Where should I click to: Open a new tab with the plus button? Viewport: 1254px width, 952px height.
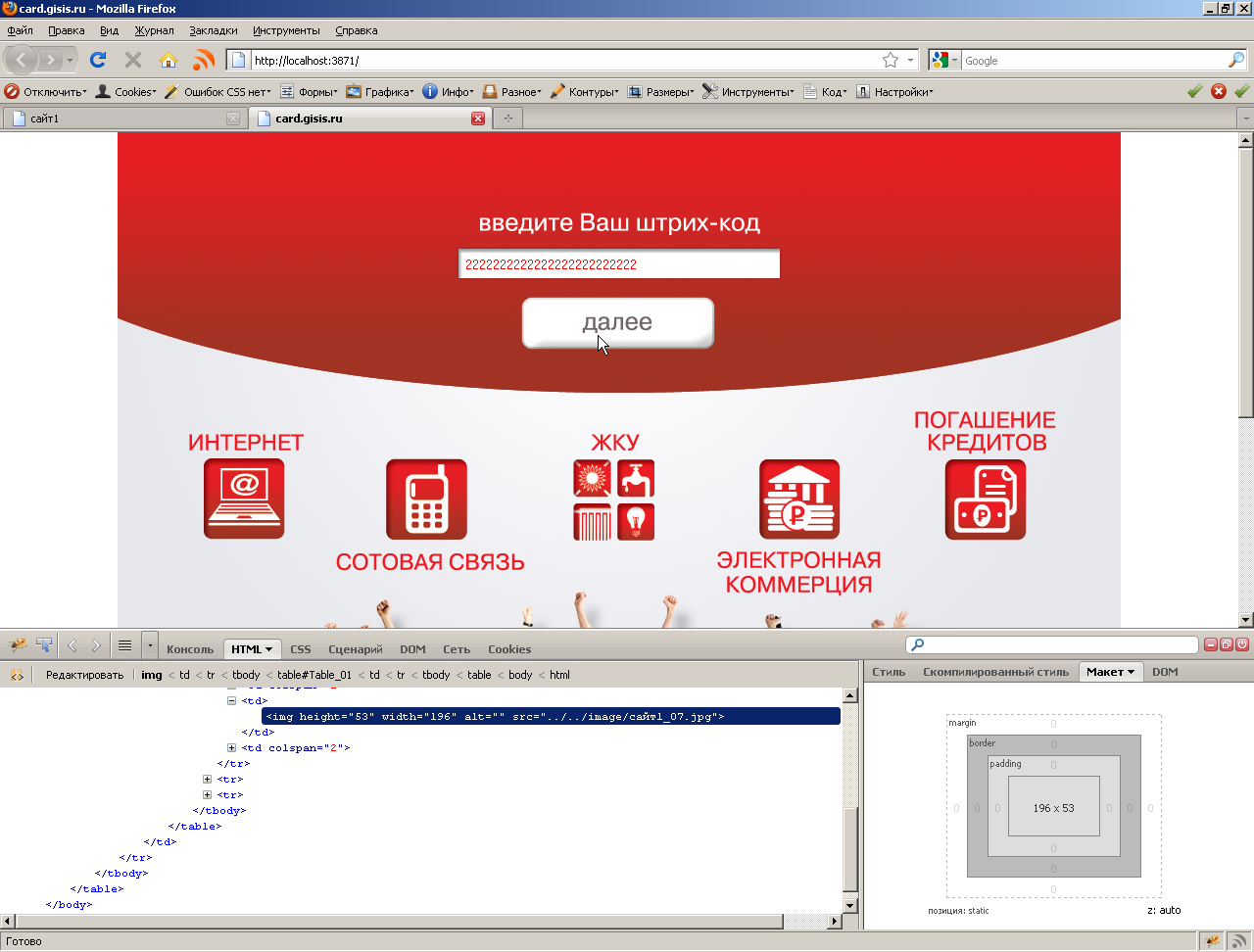507,119
